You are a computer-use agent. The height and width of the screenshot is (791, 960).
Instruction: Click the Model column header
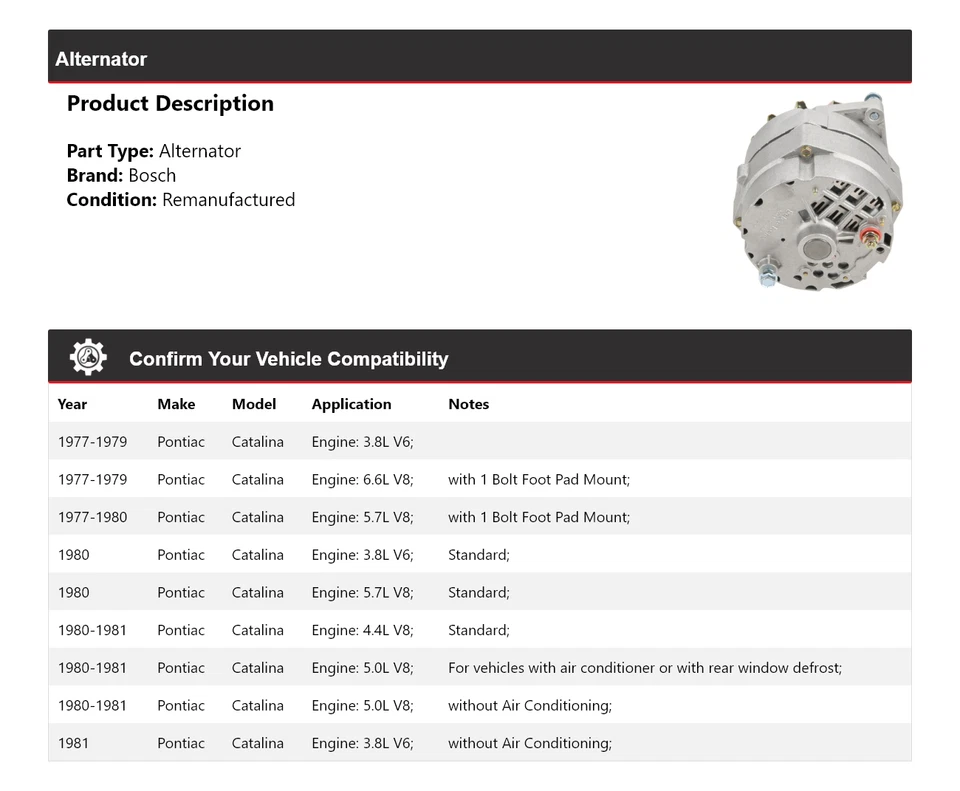[254, 404]
